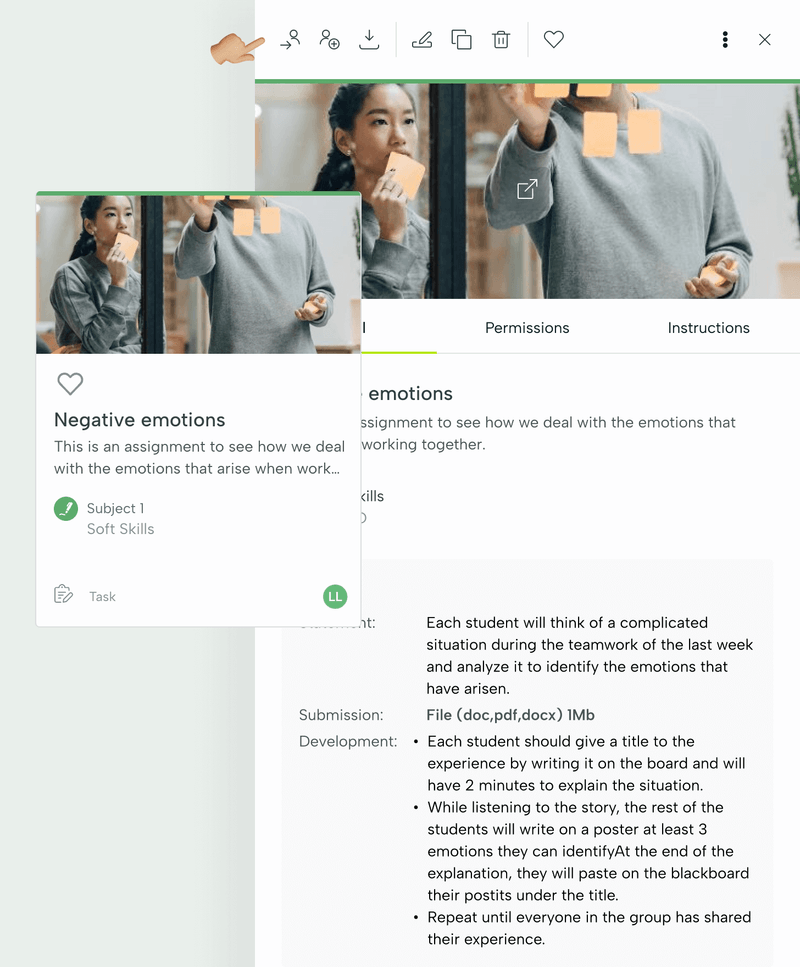Click the Negative emotions card title
The height and width of the screenshot is (967, 800).
139,420
